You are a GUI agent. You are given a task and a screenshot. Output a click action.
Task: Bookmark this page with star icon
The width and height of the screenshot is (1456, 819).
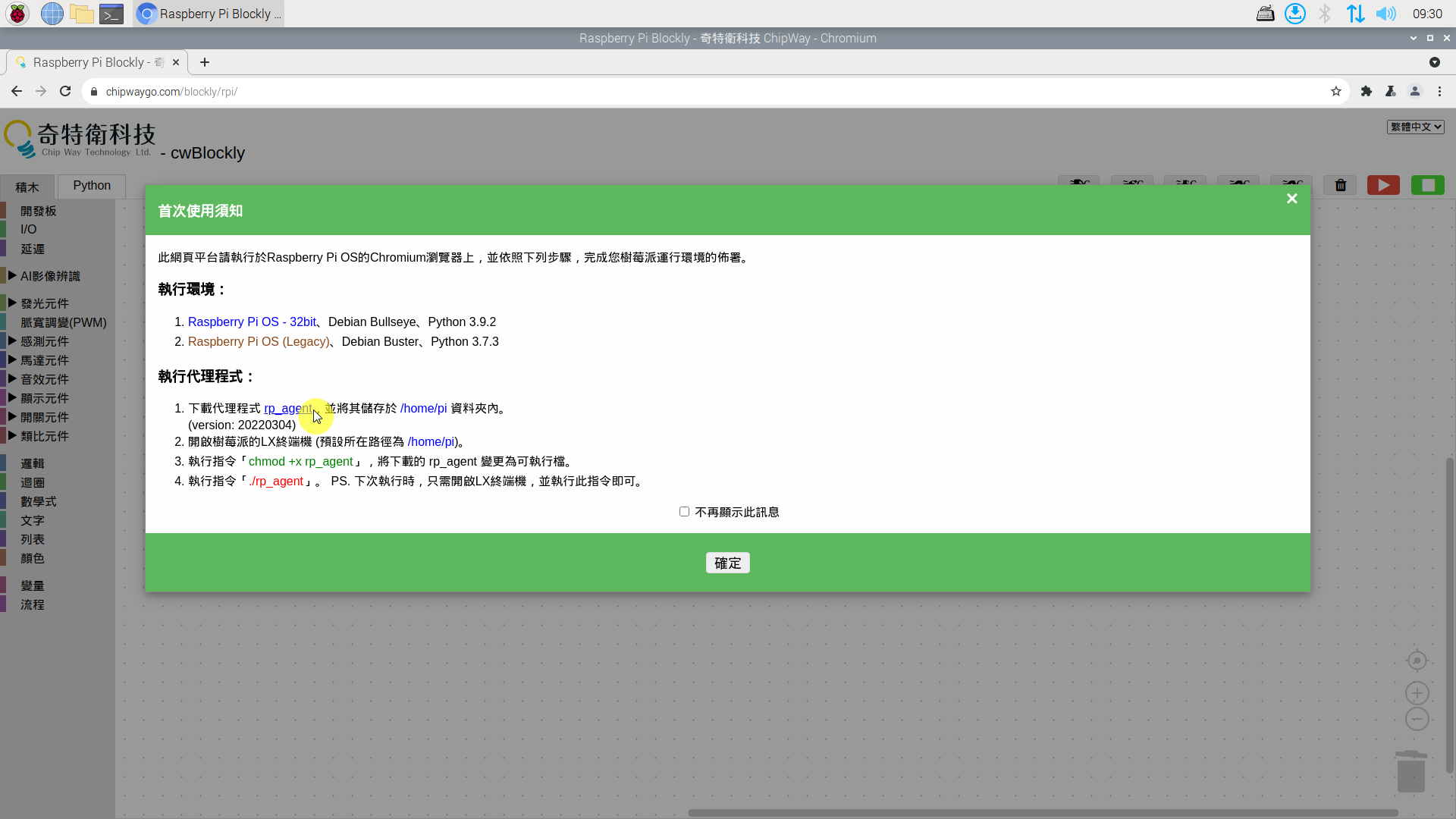coord(1335,92)
